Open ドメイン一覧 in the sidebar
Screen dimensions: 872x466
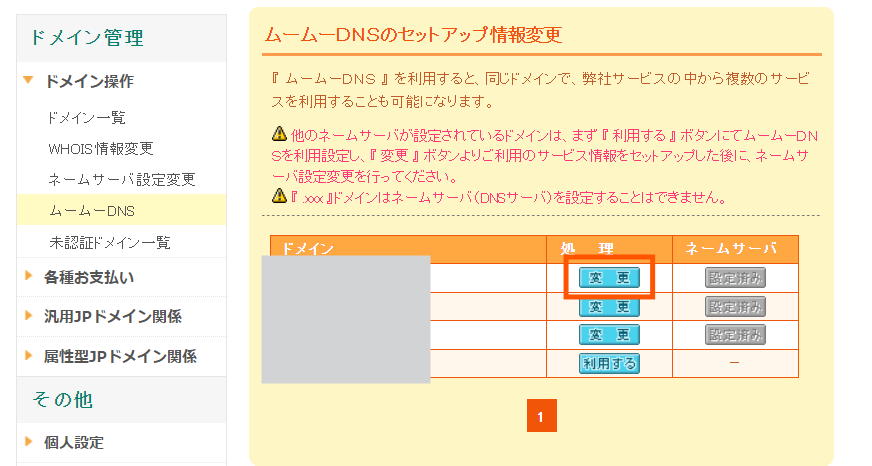[x=87, y=118]
